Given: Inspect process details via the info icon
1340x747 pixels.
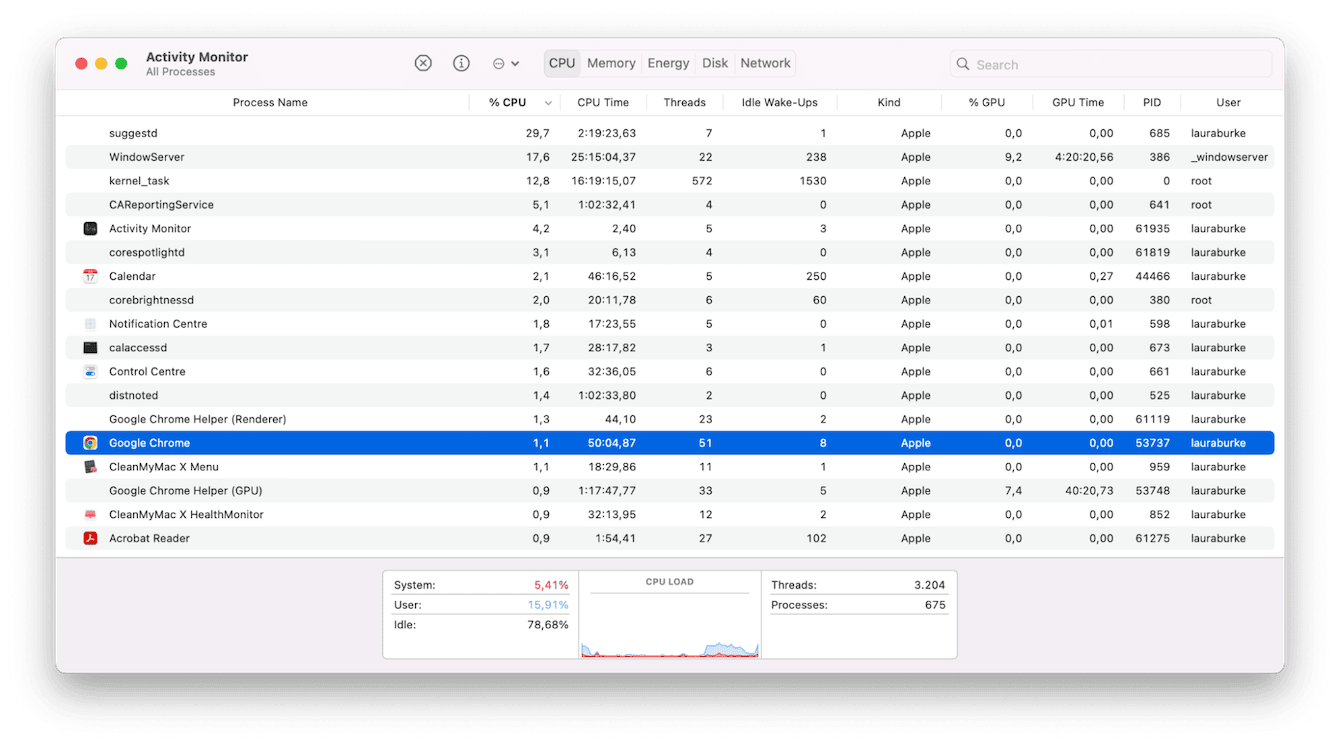Looking at the screenshot, I should point(461,62).
